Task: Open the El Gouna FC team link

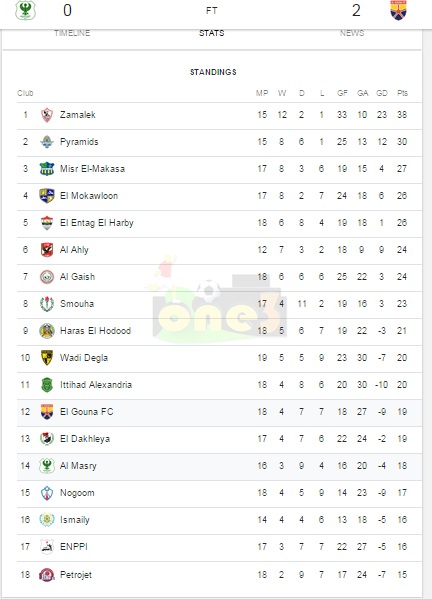Action: pyautogui.click(x=87, y=412)
